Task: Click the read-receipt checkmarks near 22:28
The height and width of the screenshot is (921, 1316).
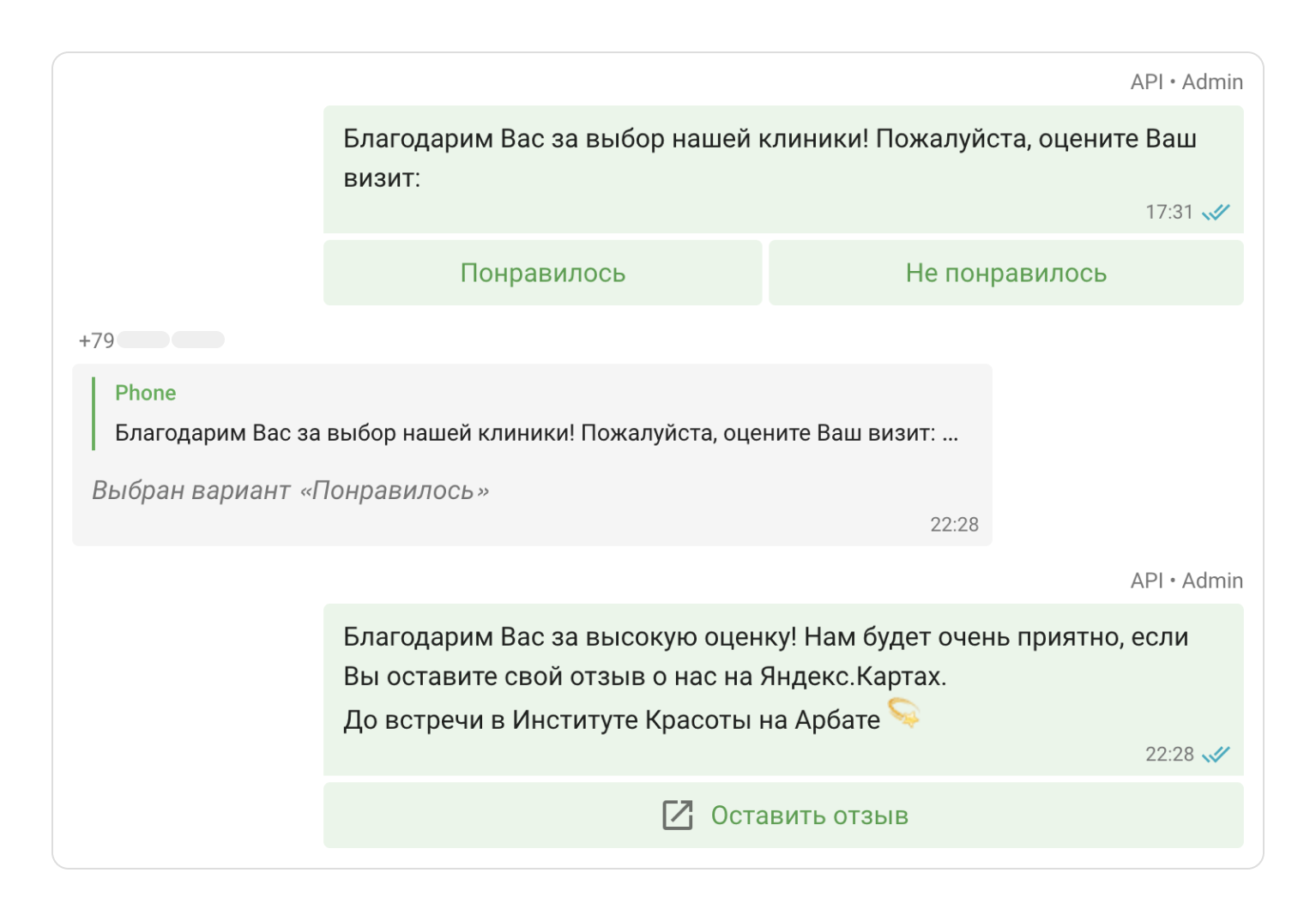Action: click(x=1217, y=754)
